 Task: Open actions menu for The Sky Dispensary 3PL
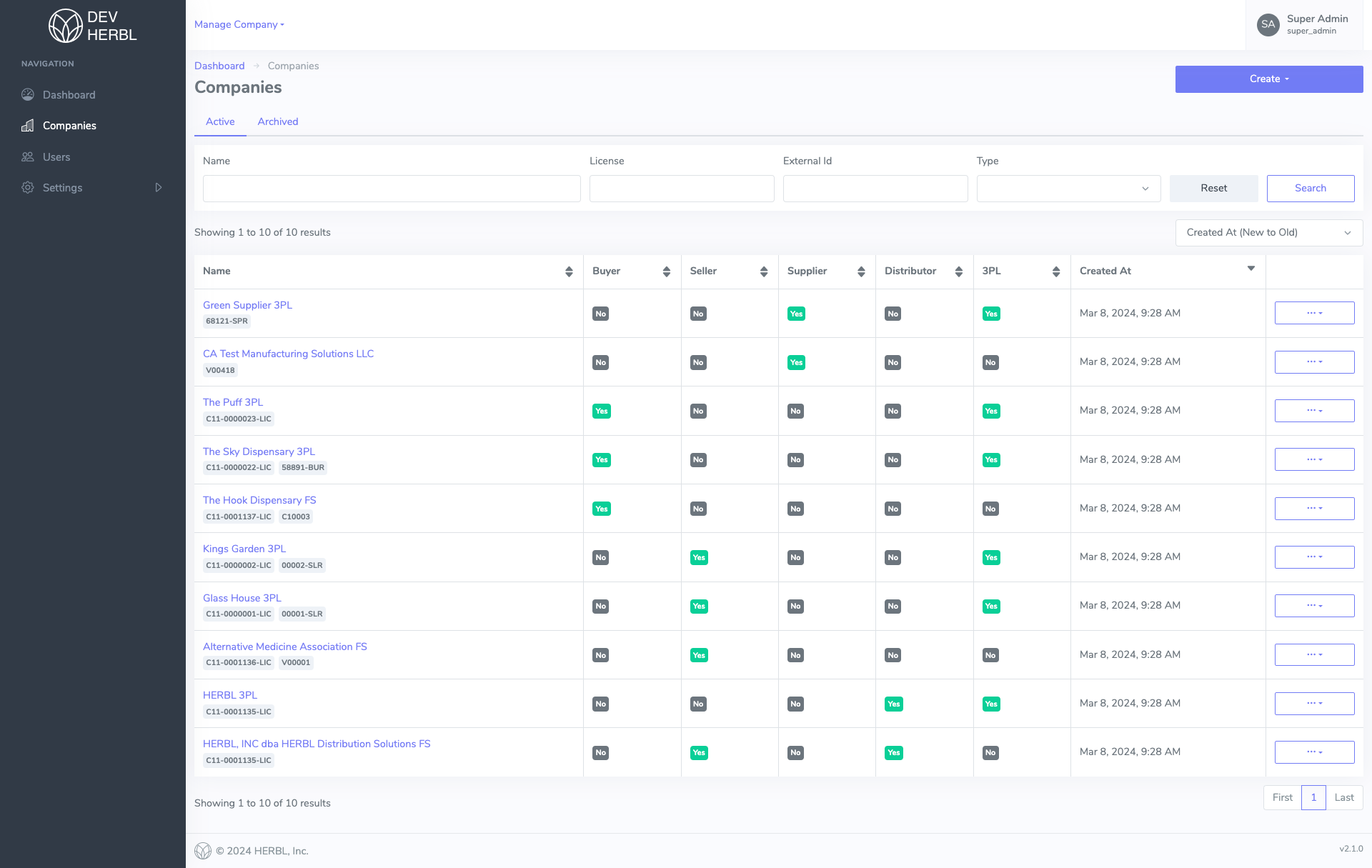[x=1314, y=459]
